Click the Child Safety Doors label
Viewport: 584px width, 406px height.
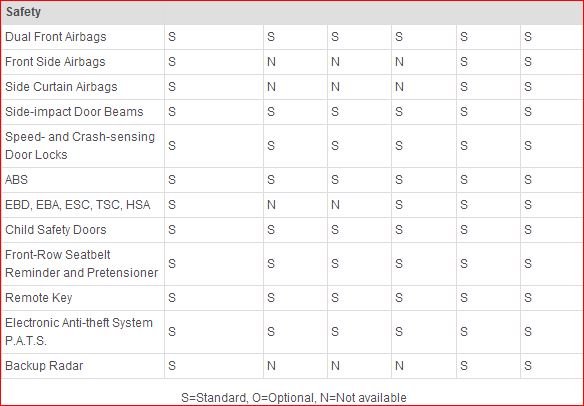click(x=56, y=230)
